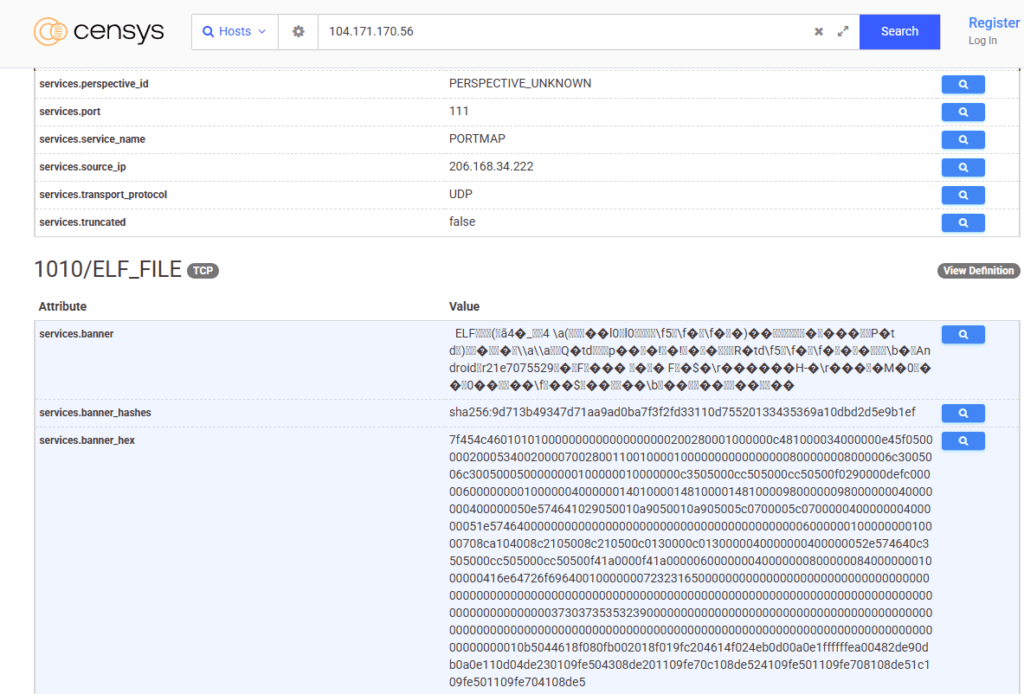Search the services.banner_hashes sha256 value
The image size is (1024, 694).
961,412
